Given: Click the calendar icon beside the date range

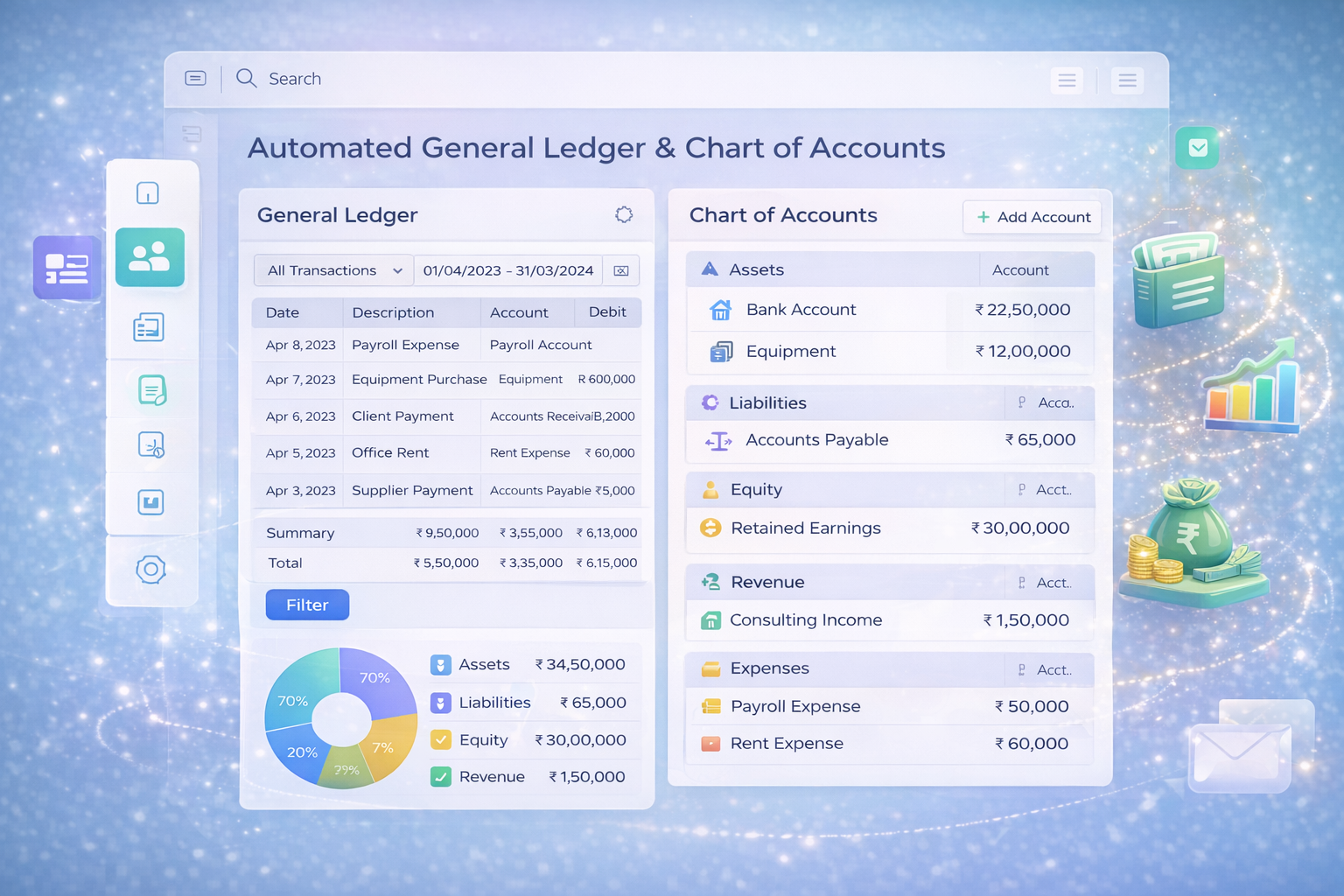Looking at the screenshot, I should [x=621, y=270].
